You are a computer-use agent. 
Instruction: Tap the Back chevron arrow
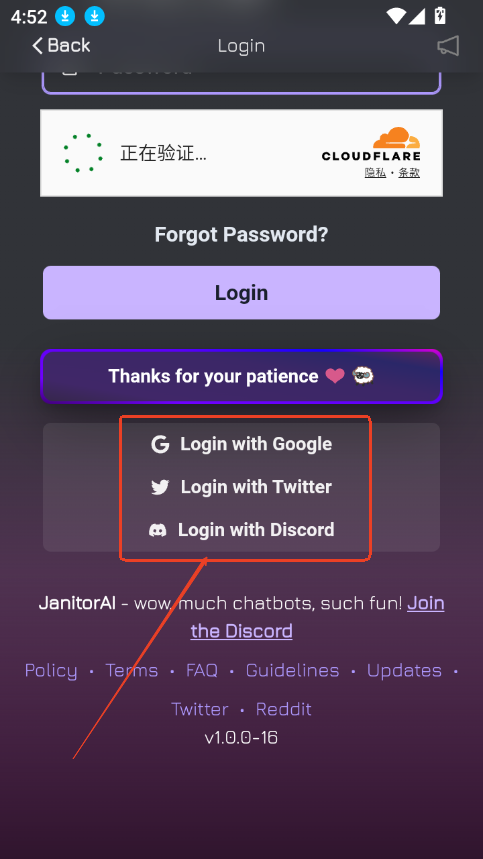click(37, 45)
